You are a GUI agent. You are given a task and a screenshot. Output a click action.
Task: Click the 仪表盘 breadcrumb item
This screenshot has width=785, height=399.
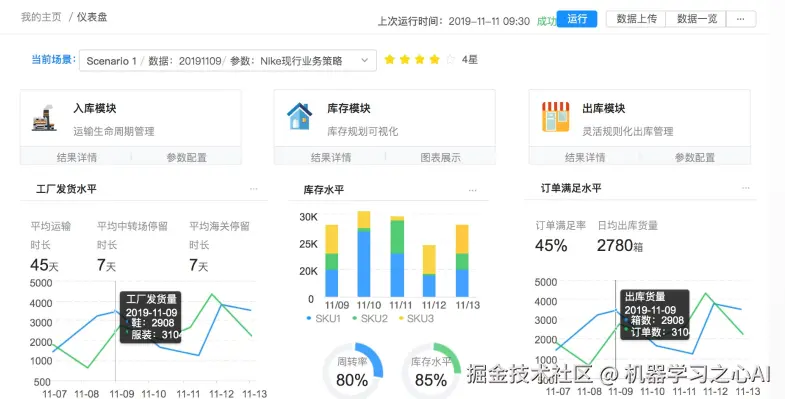[x=92, y=17]
